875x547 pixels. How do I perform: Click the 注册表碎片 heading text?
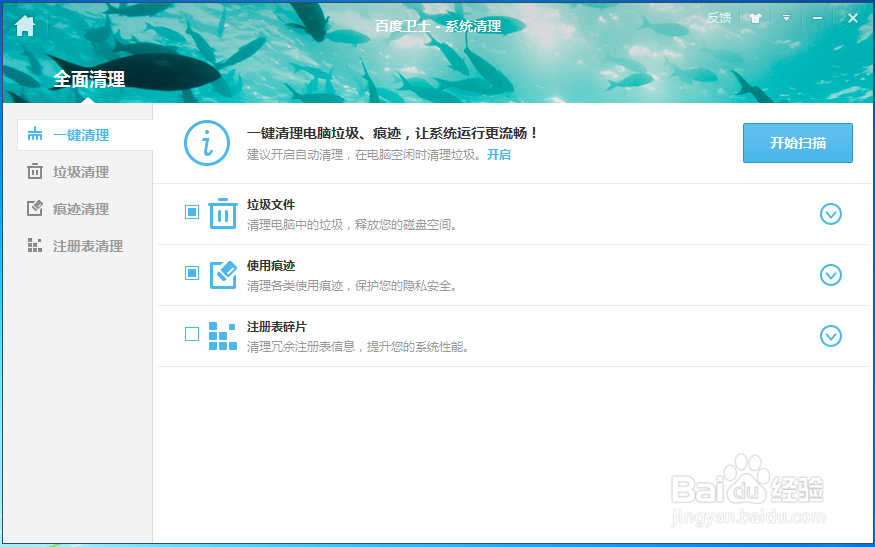pos(277,327)
